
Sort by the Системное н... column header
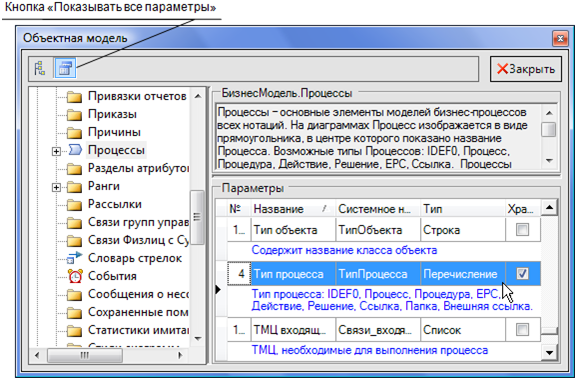pos(378,209)
